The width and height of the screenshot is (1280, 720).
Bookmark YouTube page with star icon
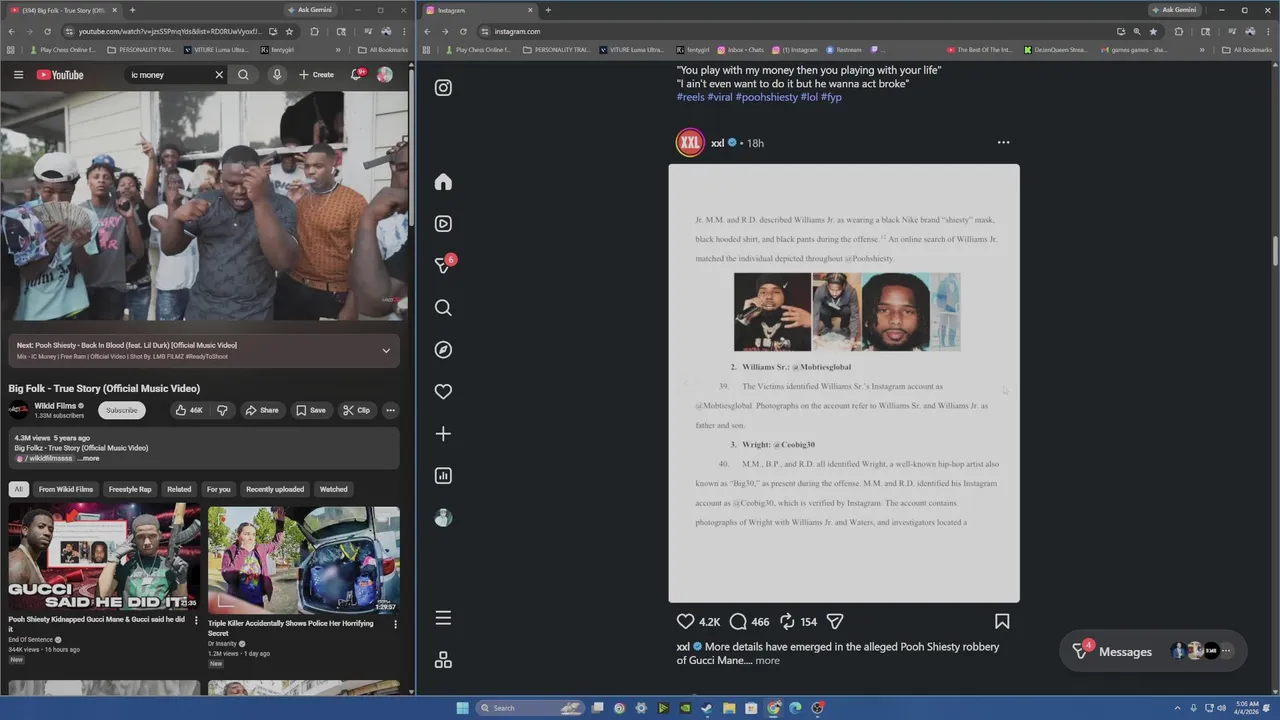click(x=289, y=31)
